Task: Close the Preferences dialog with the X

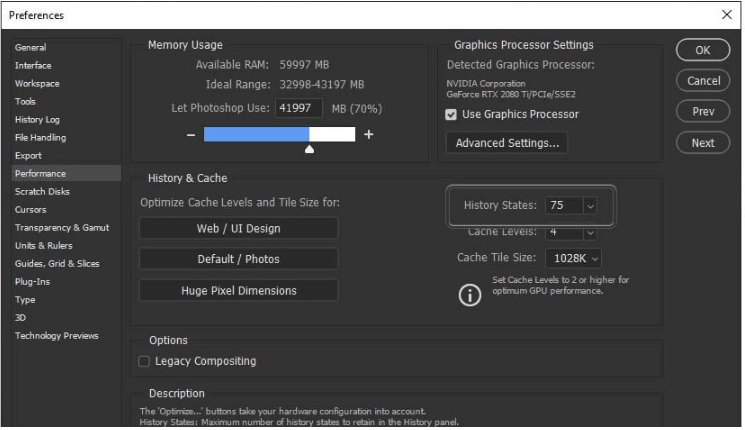Action: point(727,15)
